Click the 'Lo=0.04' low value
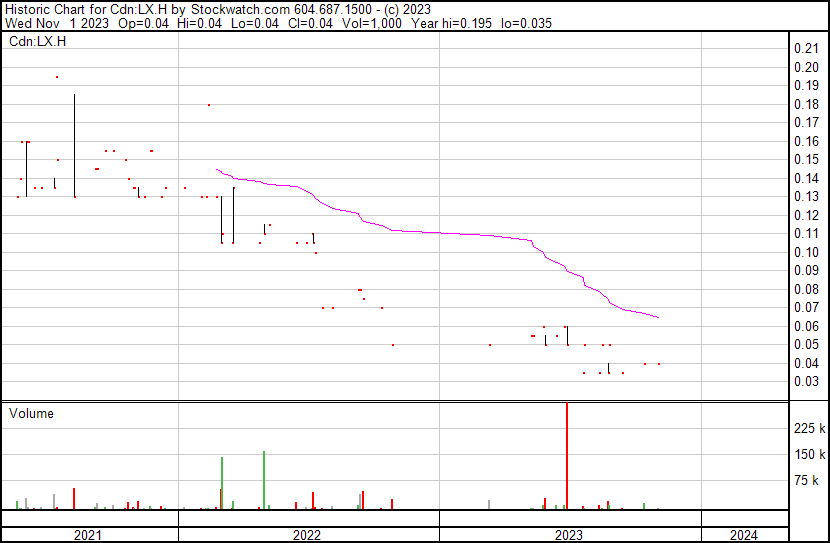Screen dimensions: 830x543 255,23
